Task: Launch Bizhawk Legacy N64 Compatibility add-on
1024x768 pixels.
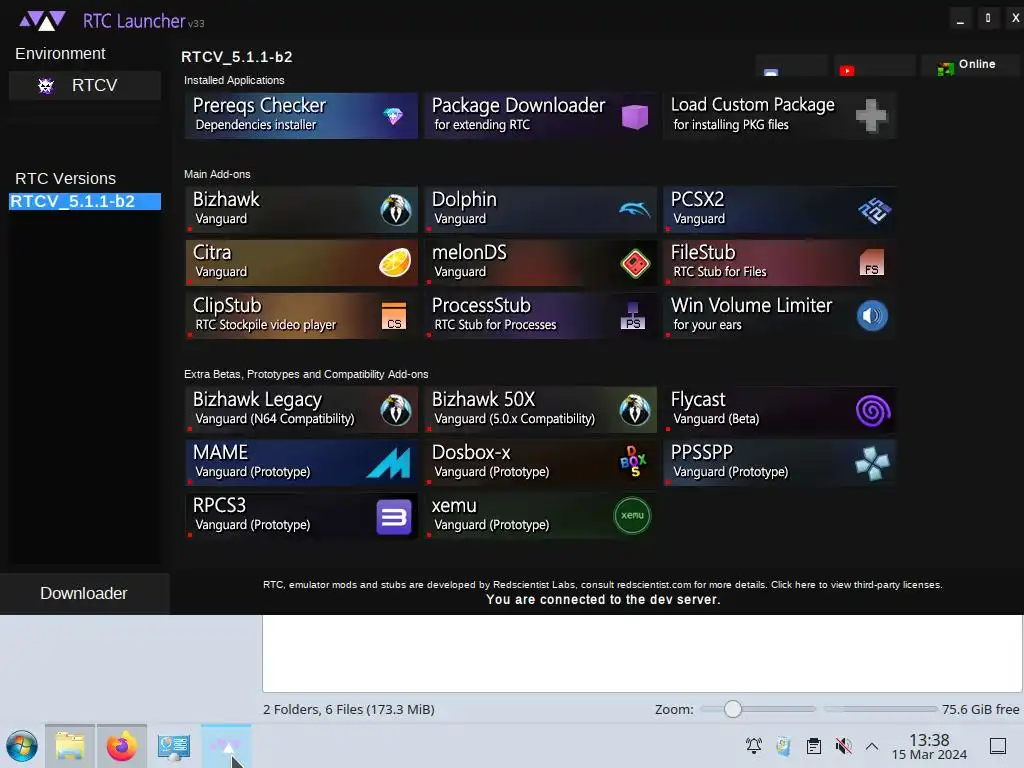Action: 301,409
